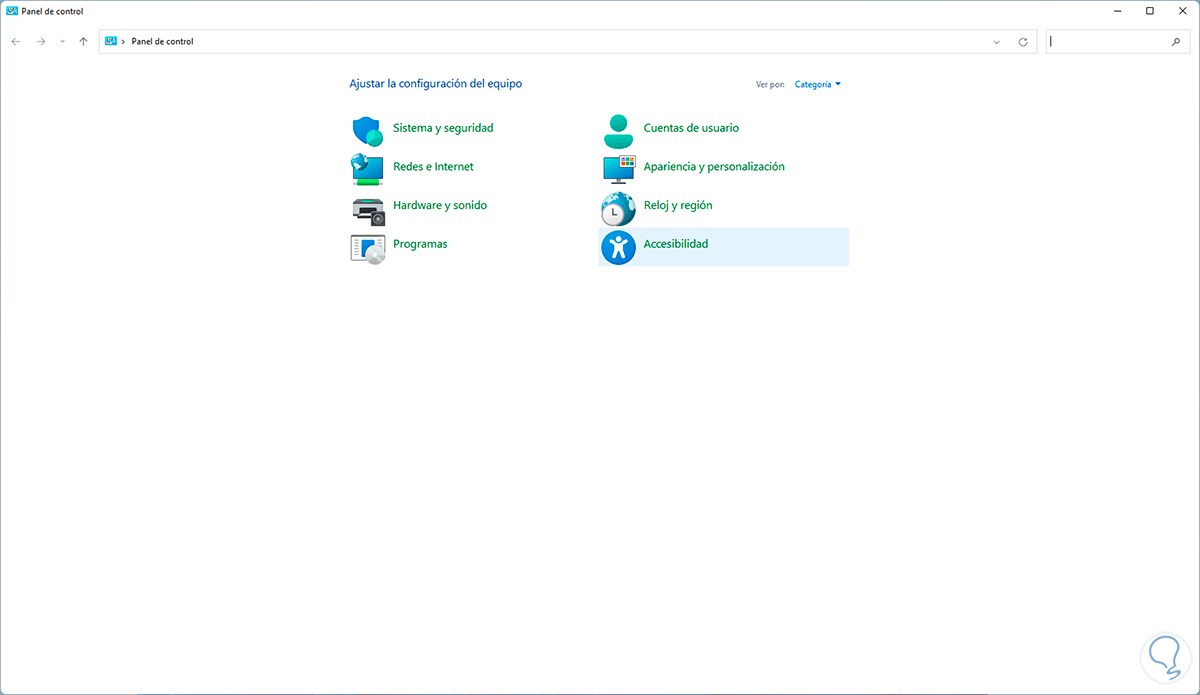This screenshot has height=695, width=1200.
Task: Click the Up one level arrow
Action: tap(83, 42)
